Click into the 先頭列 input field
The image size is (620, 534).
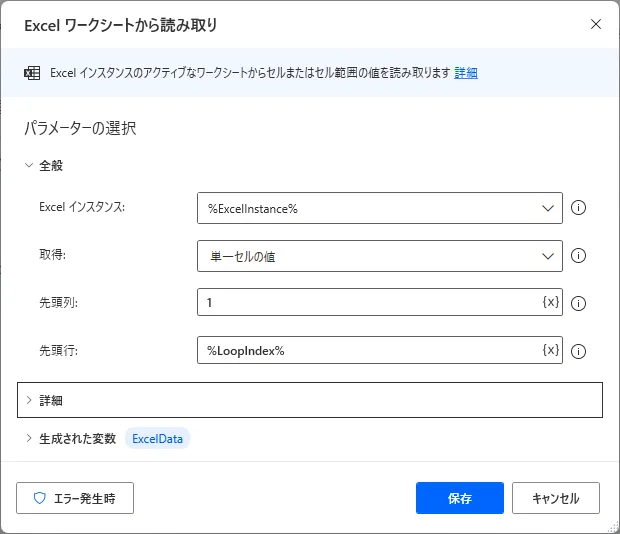click(x=365, y=303)
